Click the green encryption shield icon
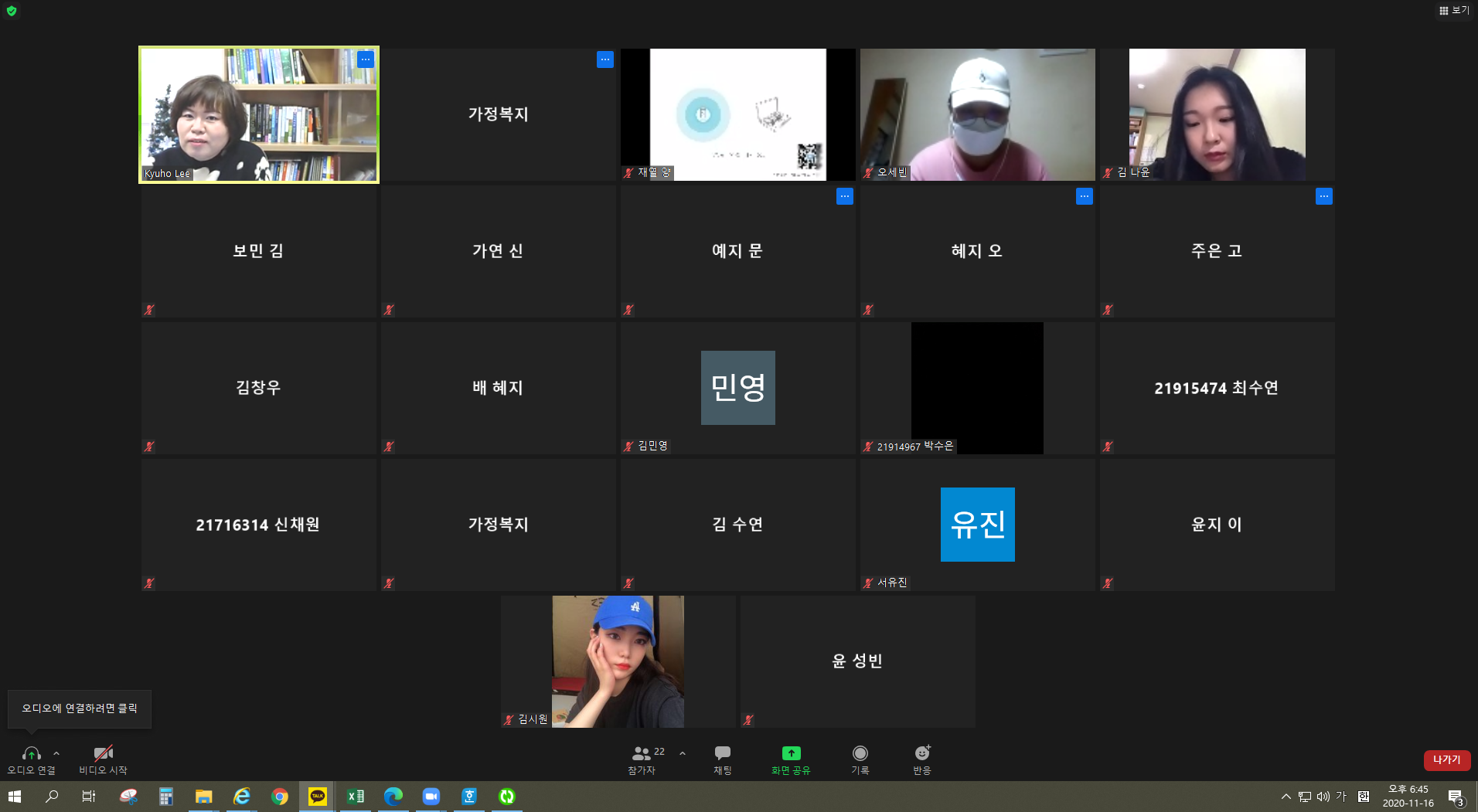This screenshot has width=1478, height=812. [12, 11]
